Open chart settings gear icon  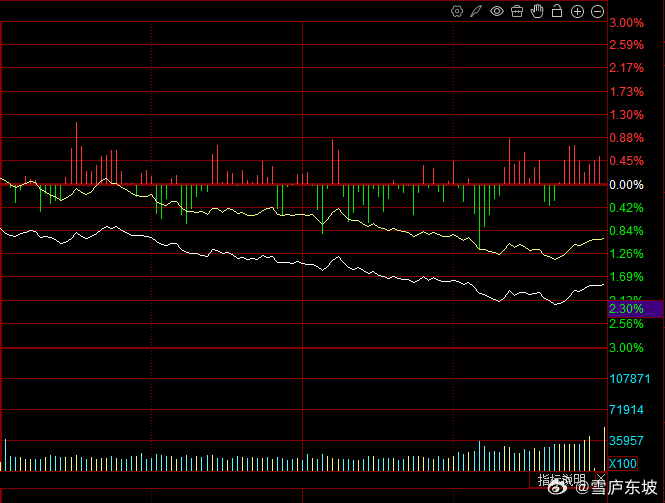(x=457, y=11)
